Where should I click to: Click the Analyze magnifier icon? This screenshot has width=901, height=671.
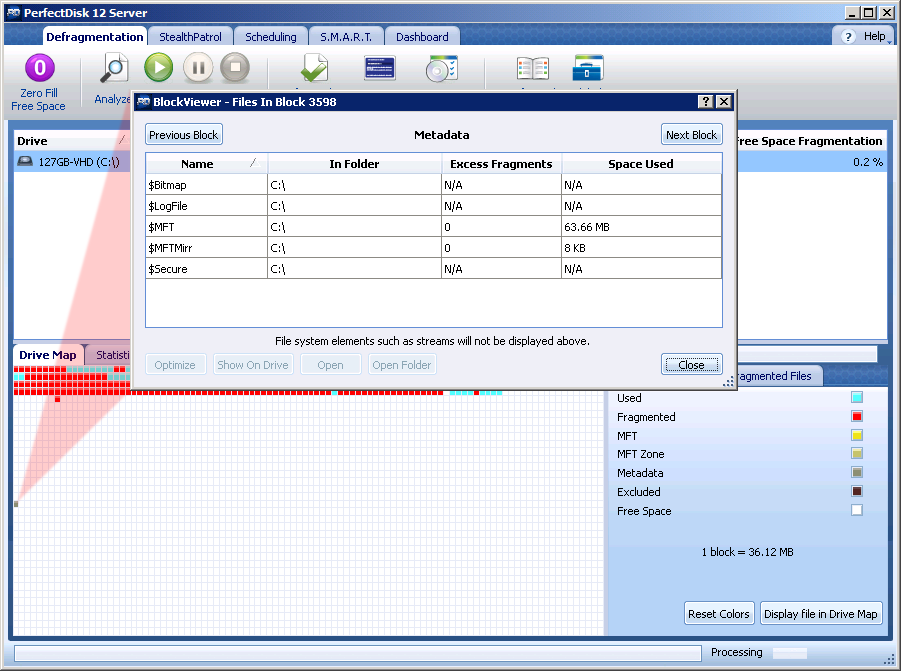pyautogui.click(x=114, y=68)
